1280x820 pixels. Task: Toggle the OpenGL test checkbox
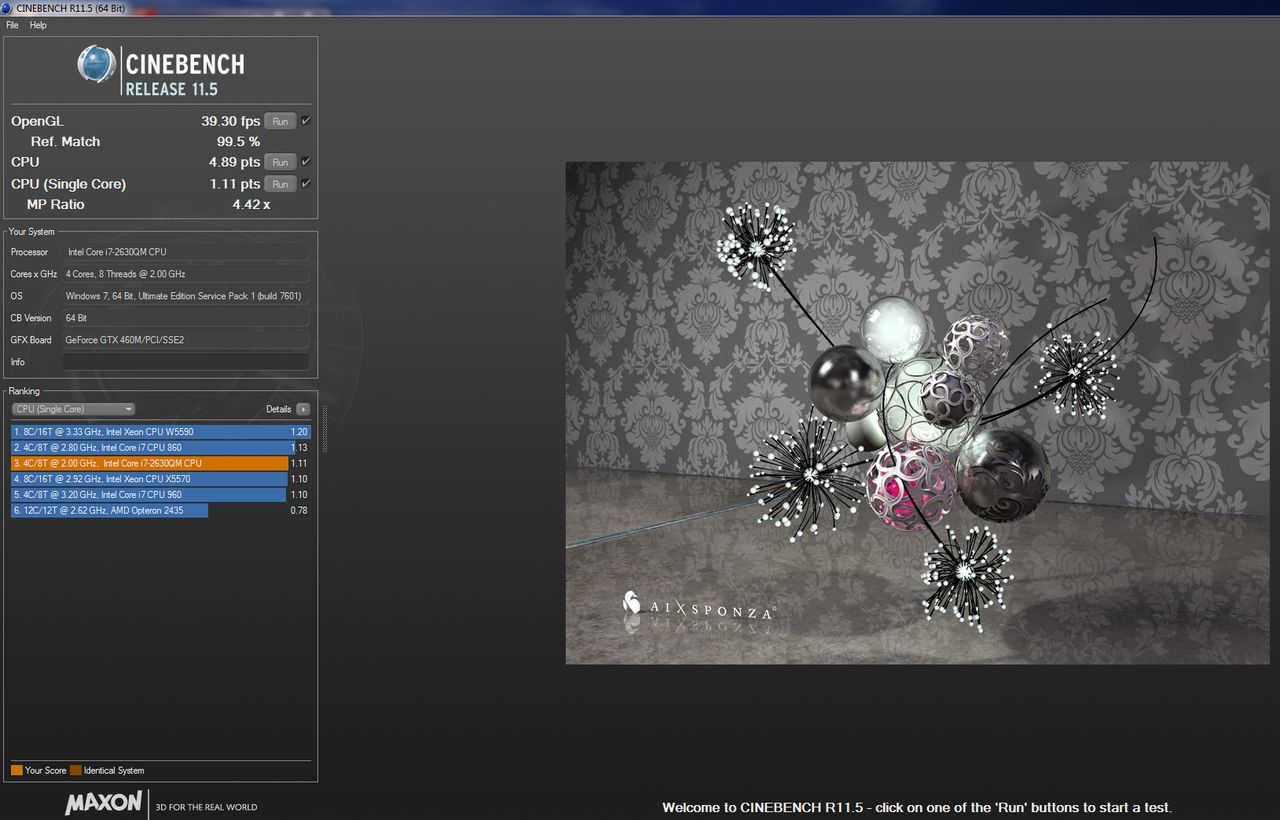click(306, 121)
